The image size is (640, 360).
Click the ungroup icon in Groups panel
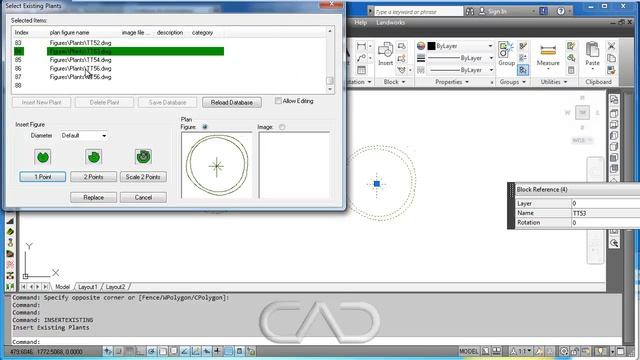coord(523,46)
